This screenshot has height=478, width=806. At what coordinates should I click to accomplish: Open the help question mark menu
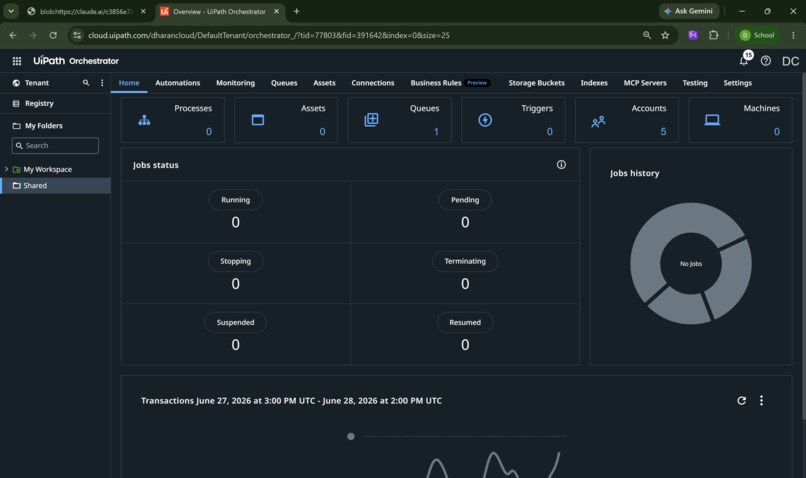click(x=765, y=61)
